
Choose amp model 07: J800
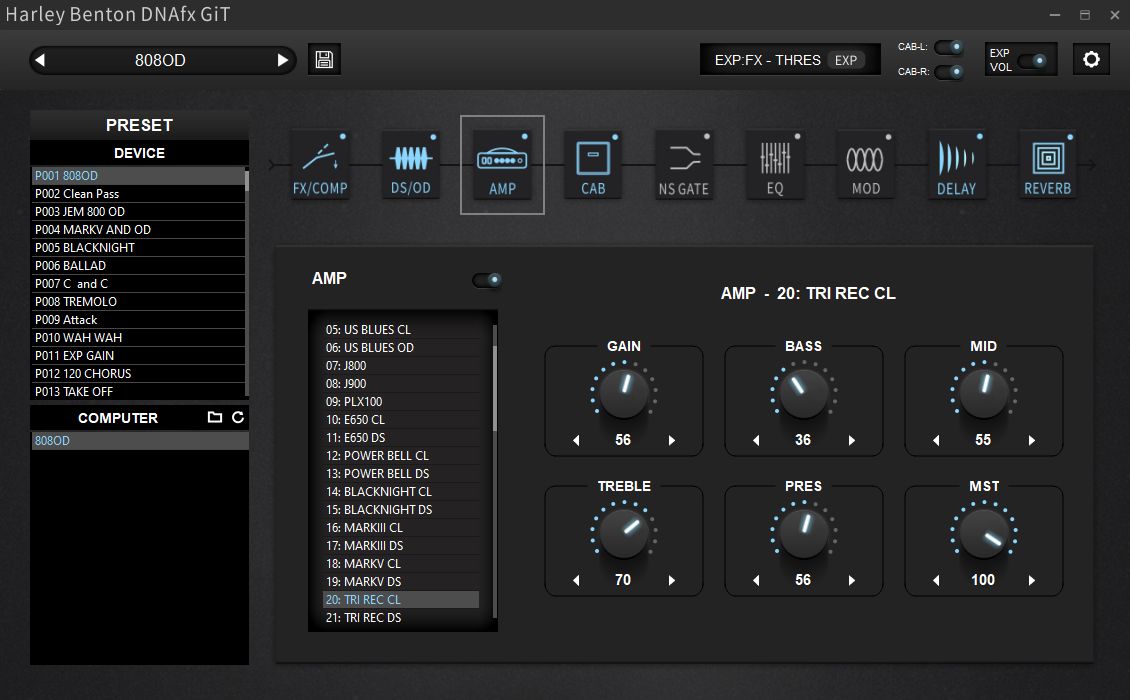coord(401,365)
